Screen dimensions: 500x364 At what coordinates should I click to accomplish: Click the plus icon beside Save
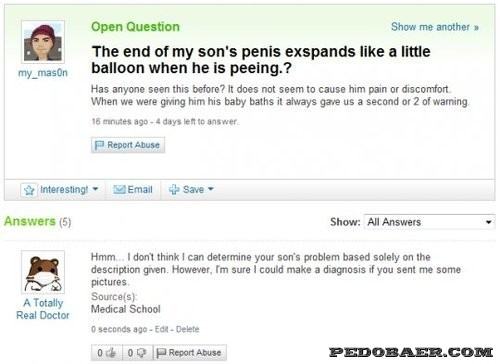pyautogui.click(x=174, y=189)
